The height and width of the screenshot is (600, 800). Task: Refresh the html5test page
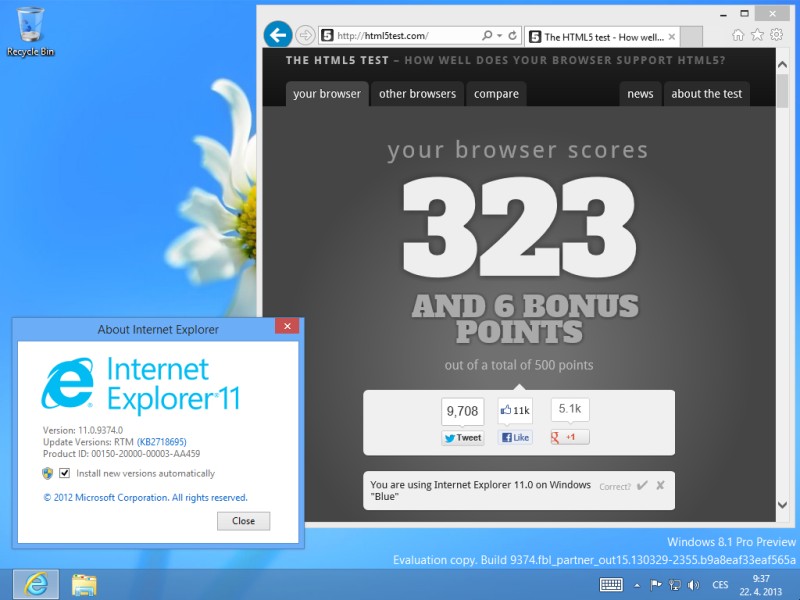(x=513, y=35)
